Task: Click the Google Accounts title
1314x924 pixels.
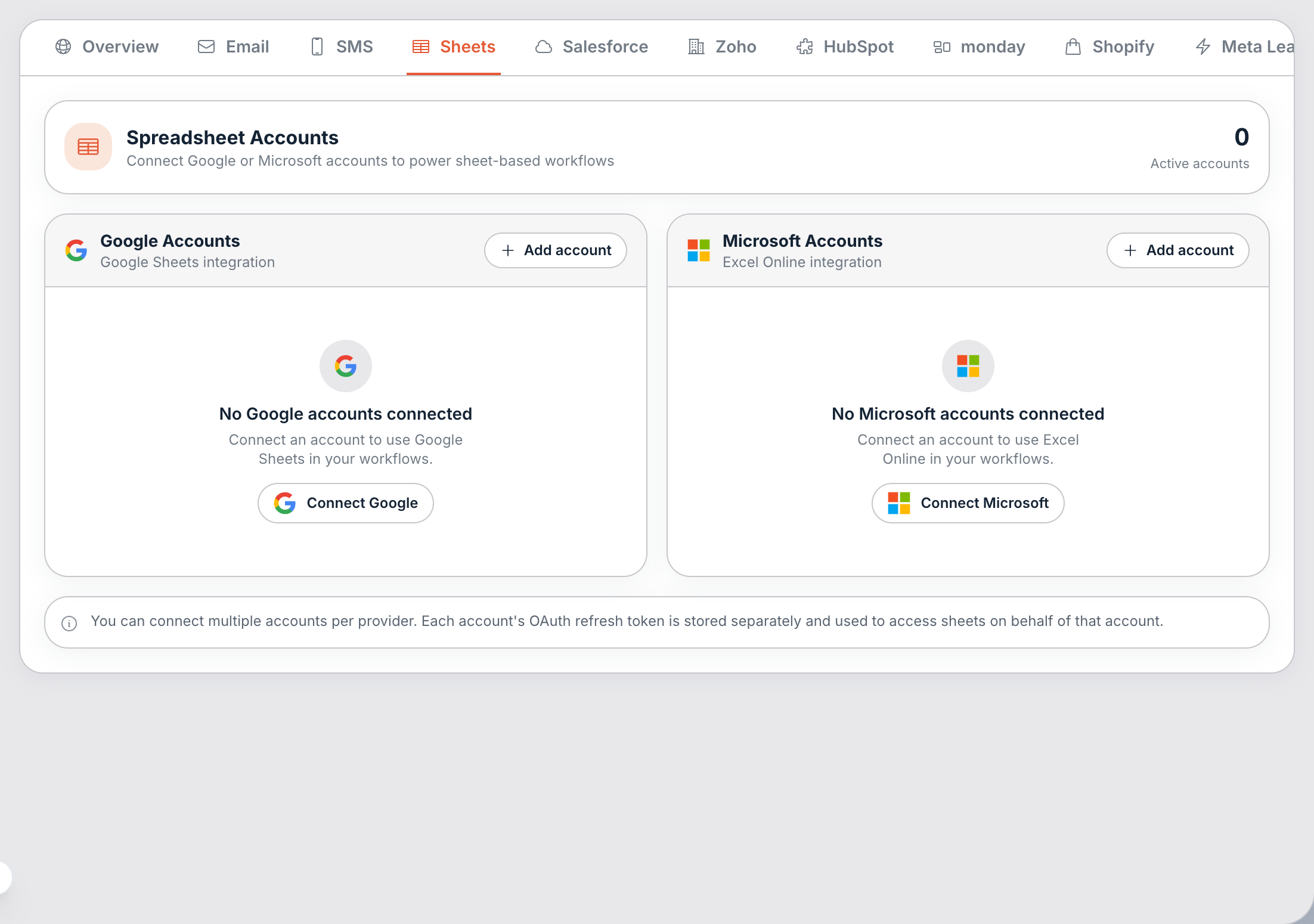Action: pyautogui.click(x=170, y=241)
